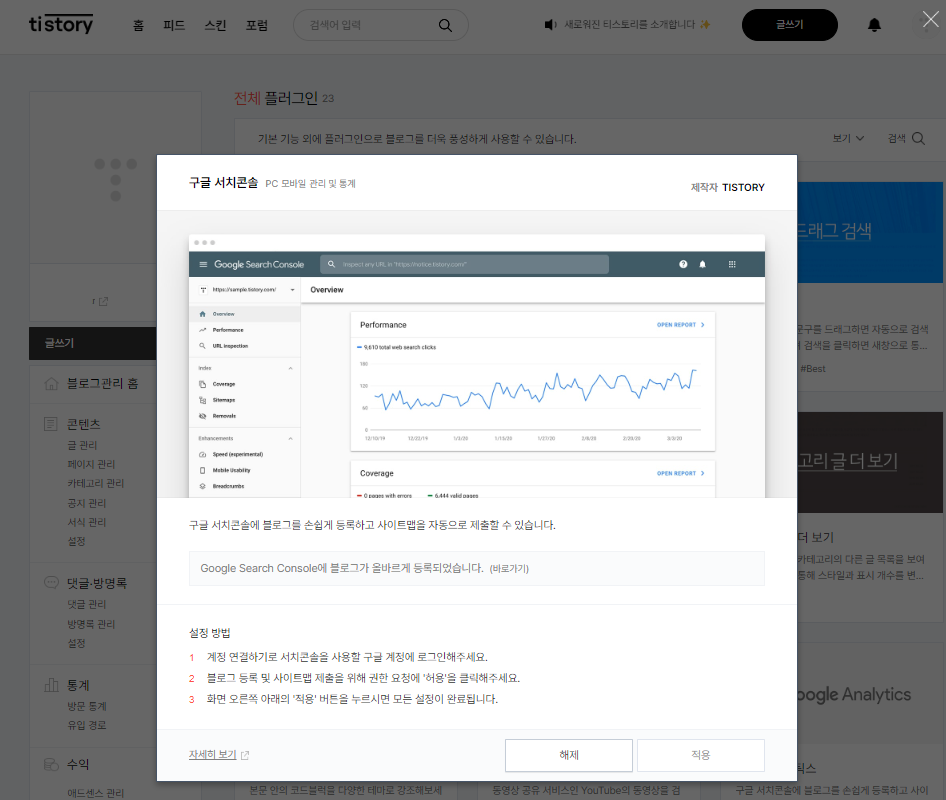Image resolution: width=946 pixels, height=800 pixels.
Task: Click the 전체 플러그인 heading
Action: click(x=276, y=98)
